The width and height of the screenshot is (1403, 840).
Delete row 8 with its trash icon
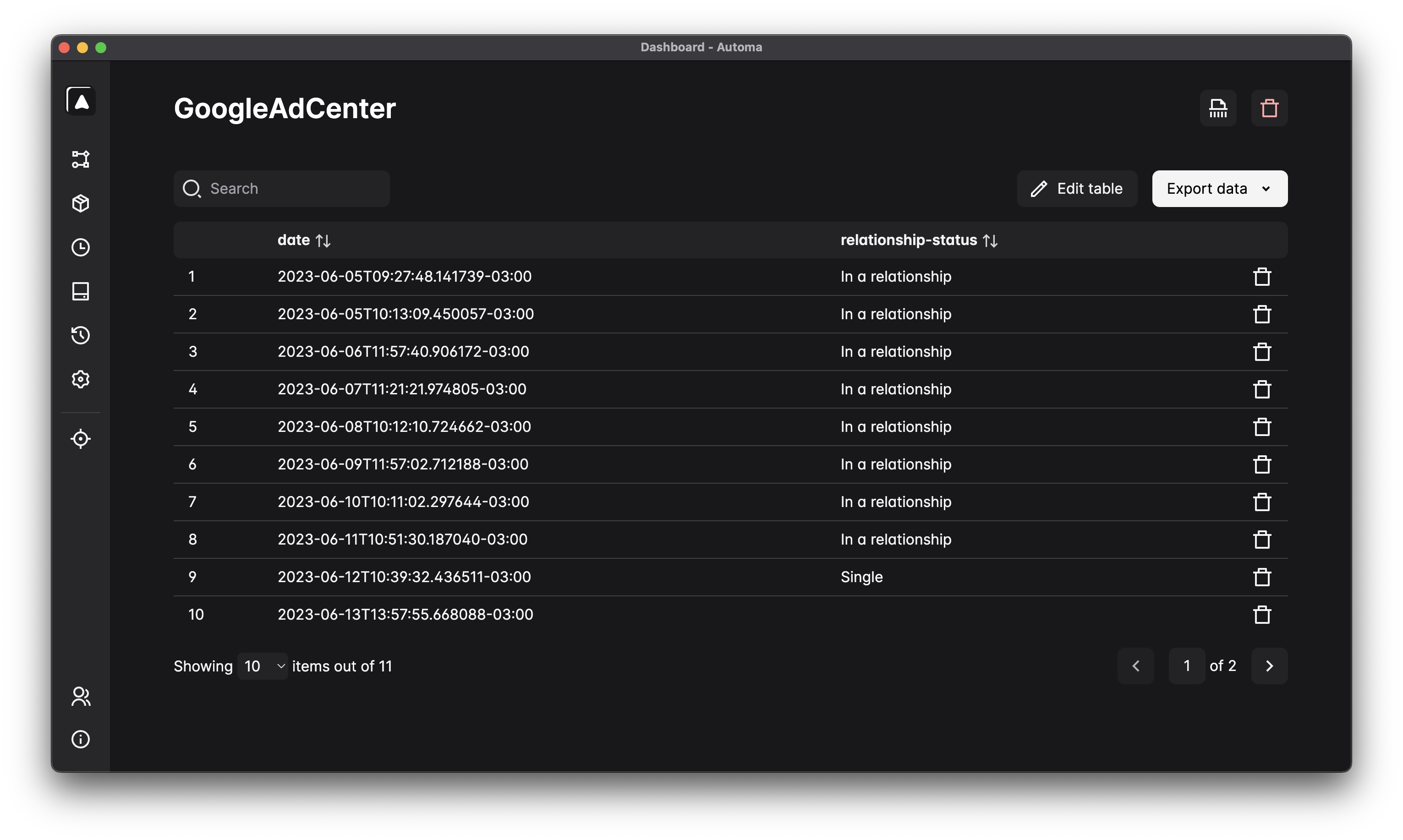[1262, 540]
